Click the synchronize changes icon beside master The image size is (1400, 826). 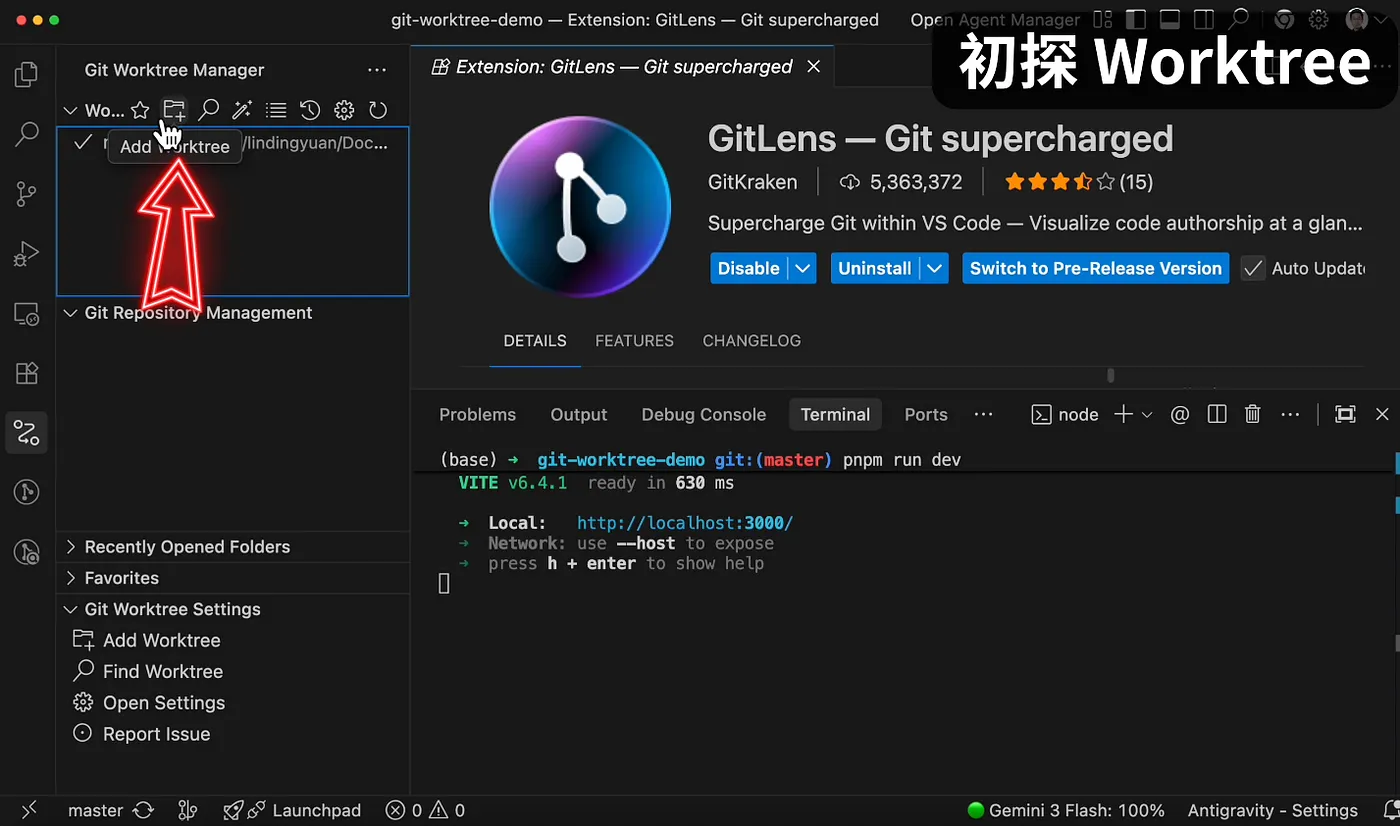[x=143, y=810]
